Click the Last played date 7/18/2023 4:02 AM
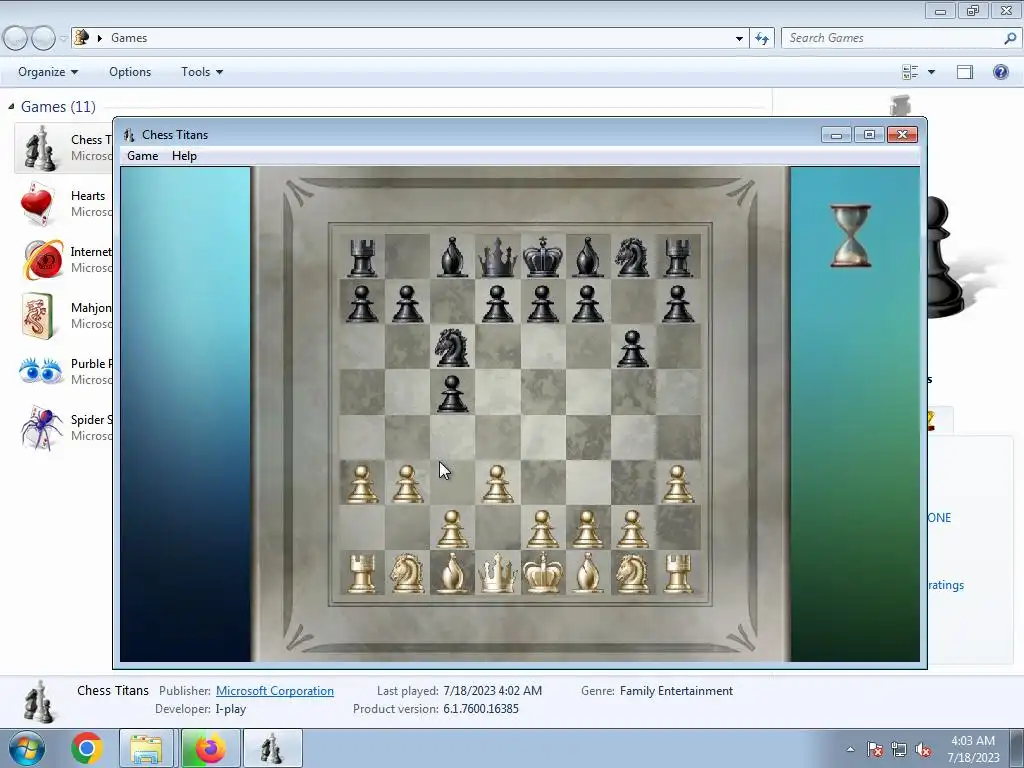 (x=492, y=691)
